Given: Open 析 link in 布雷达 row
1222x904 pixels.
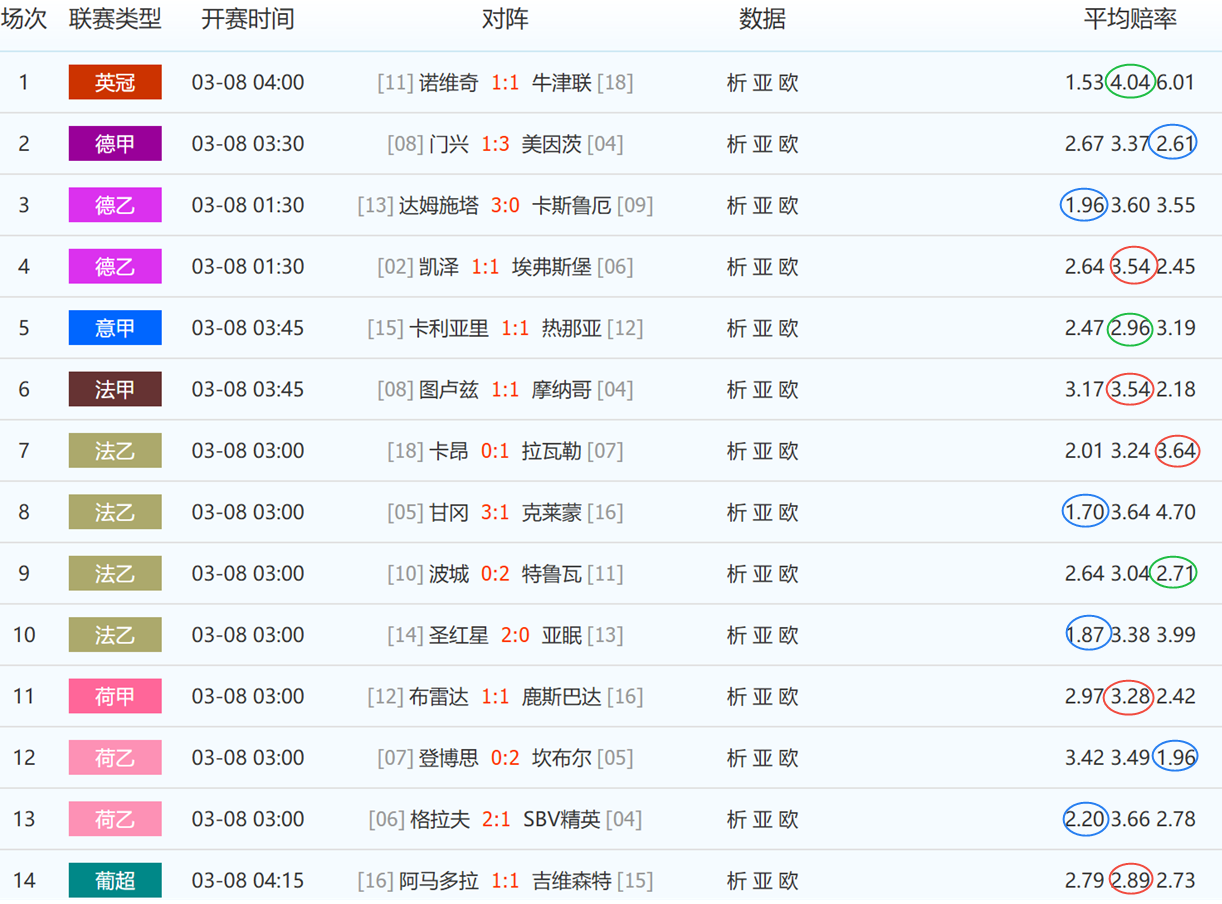Looking at the screenshot, I should point(737,696).
